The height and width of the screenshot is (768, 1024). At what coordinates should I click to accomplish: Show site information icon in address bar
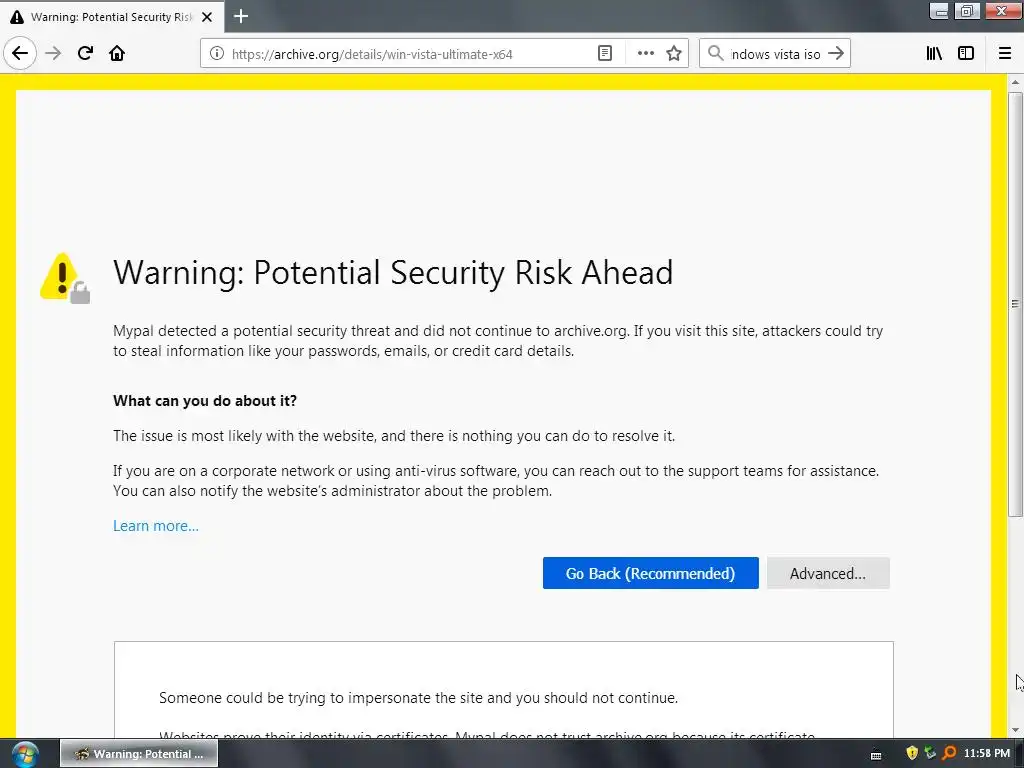point(217,54)
